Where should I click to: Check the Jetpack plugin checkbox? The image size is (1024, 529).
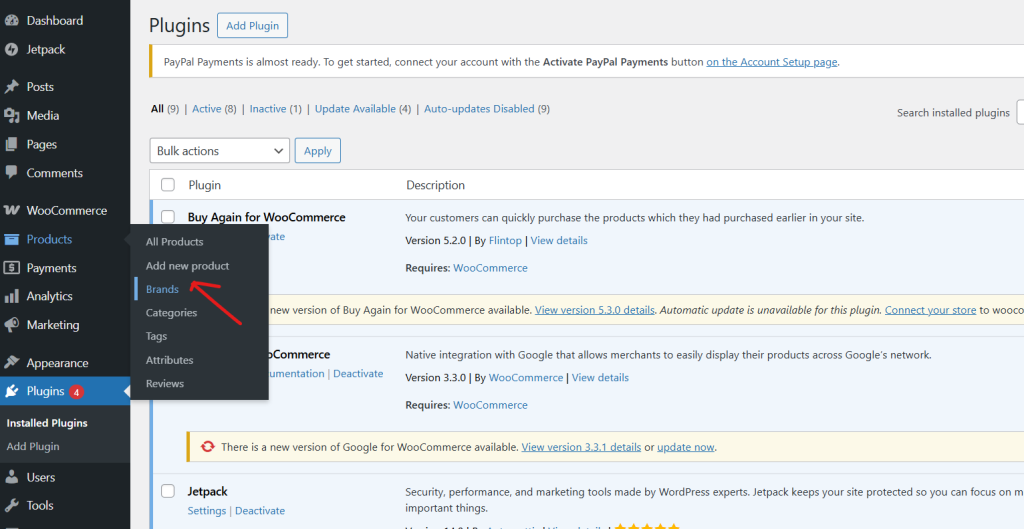(168, 490)
